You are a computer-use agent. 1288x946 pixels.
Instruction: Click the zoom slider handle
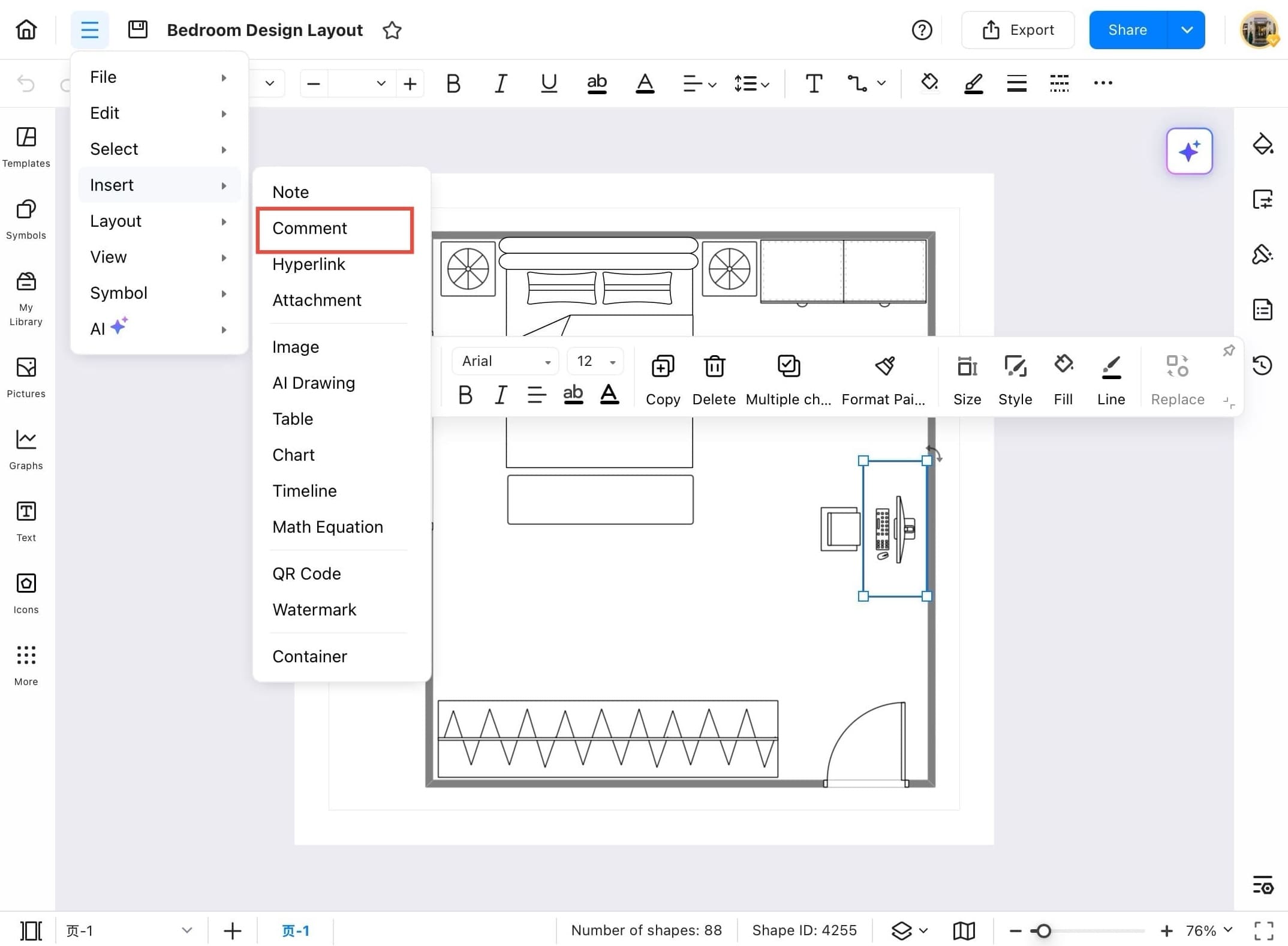pos(1043,930)
